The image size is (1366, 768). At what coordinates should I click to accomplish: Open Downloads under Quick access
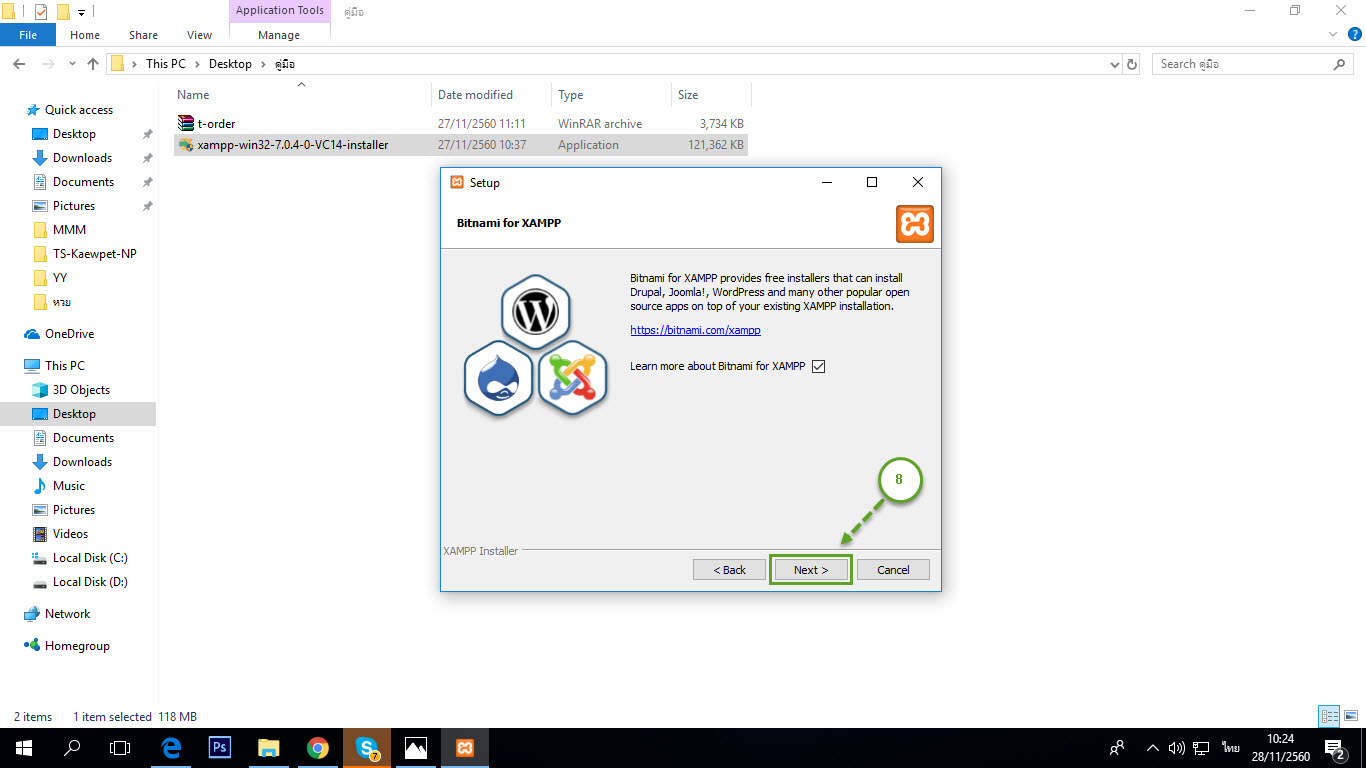[x=82, y=158]
